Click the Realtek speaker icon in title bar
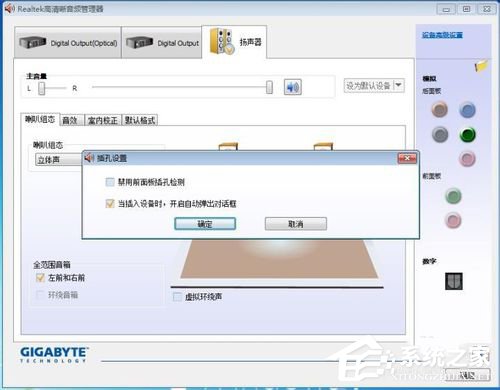 9,8
